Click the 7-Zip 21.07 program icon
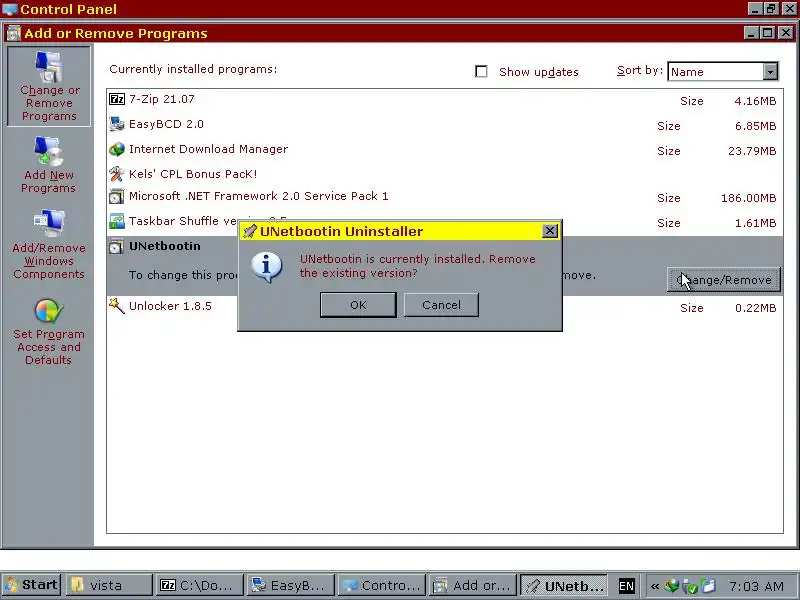 click(117, 99)
